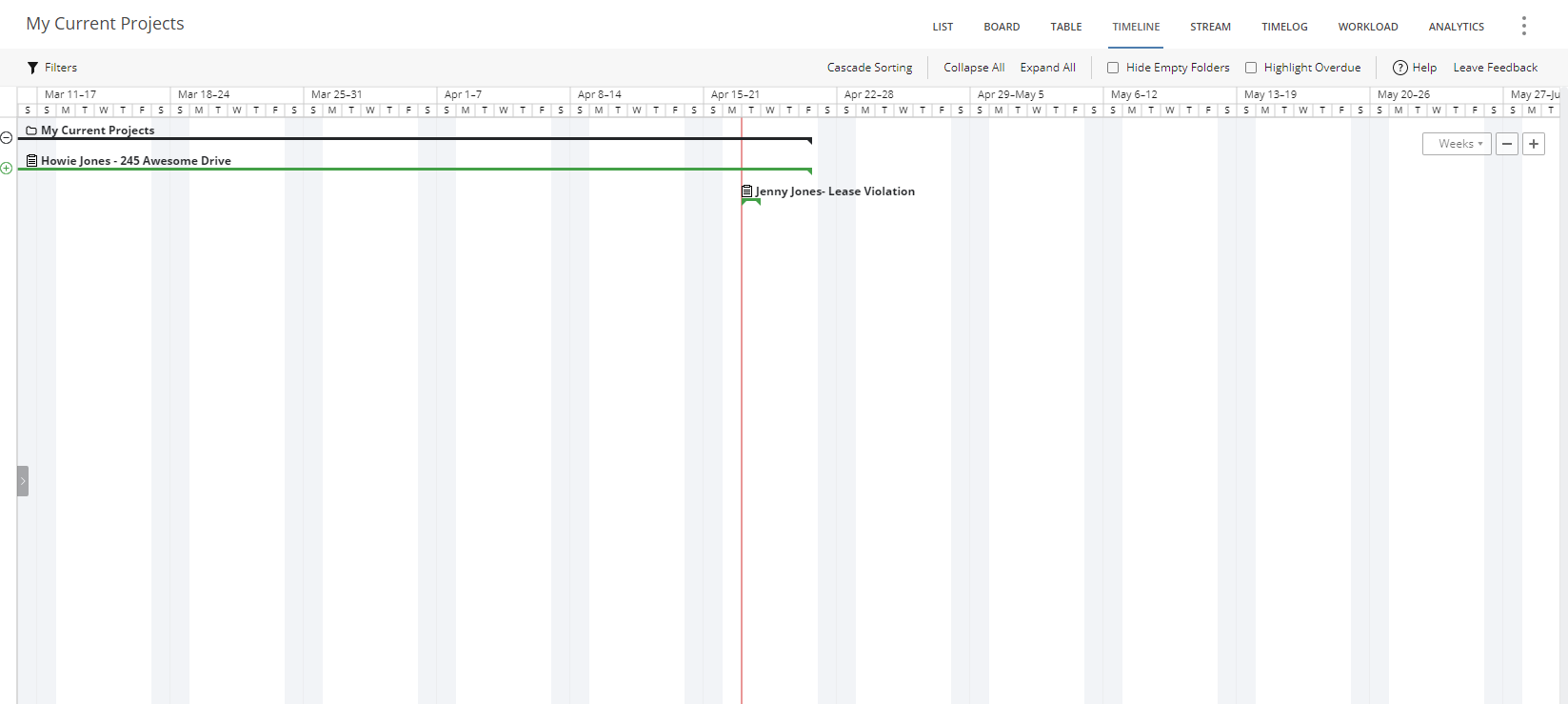1568x704 pixels.
Task: Expand the Howie Jones project row
Action: [7, 169]
